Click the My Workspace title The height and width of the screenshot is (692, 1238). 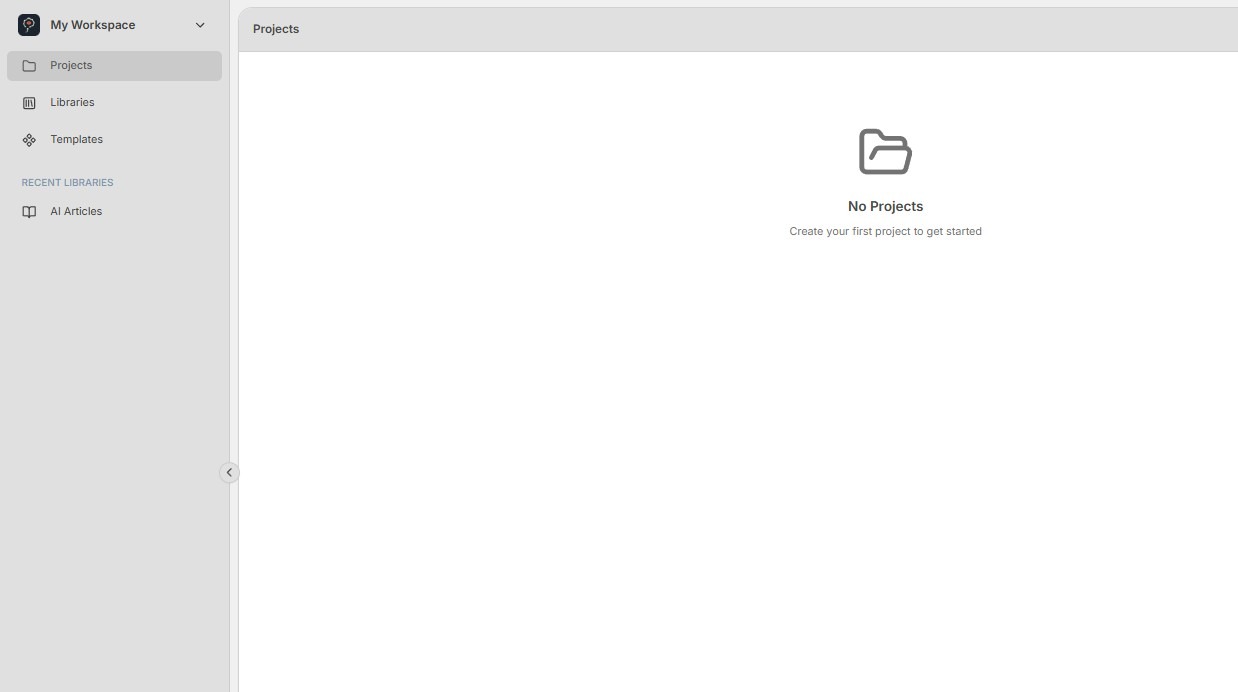coord(93,25)
